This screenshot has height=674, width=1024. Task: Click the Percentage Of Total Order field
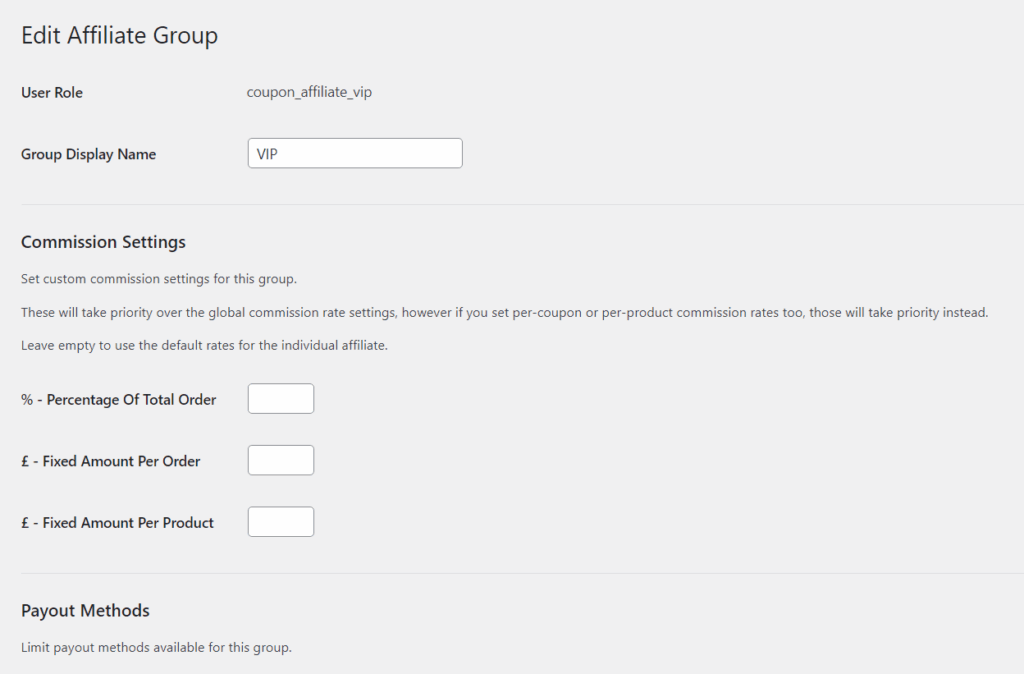[x=281, y=398]
